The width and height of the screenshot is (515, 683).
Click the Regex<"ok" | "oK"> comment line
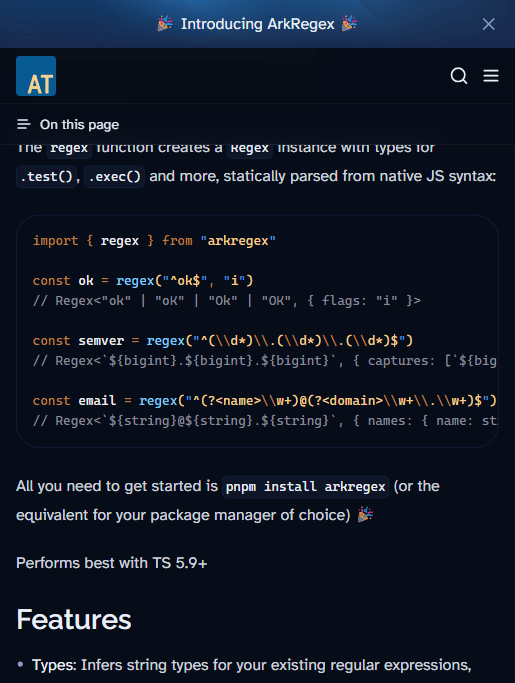227,301
